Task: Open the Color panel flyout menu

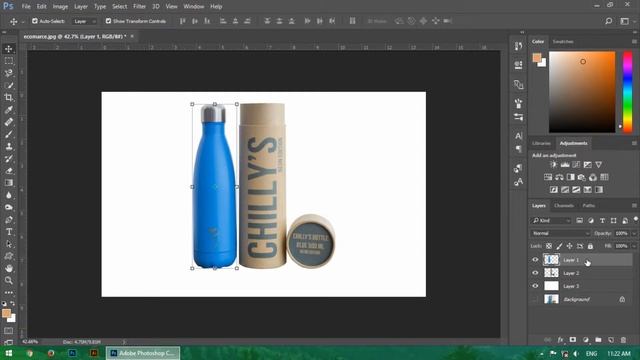Action: pyautogui.click(x=634, y=42)
